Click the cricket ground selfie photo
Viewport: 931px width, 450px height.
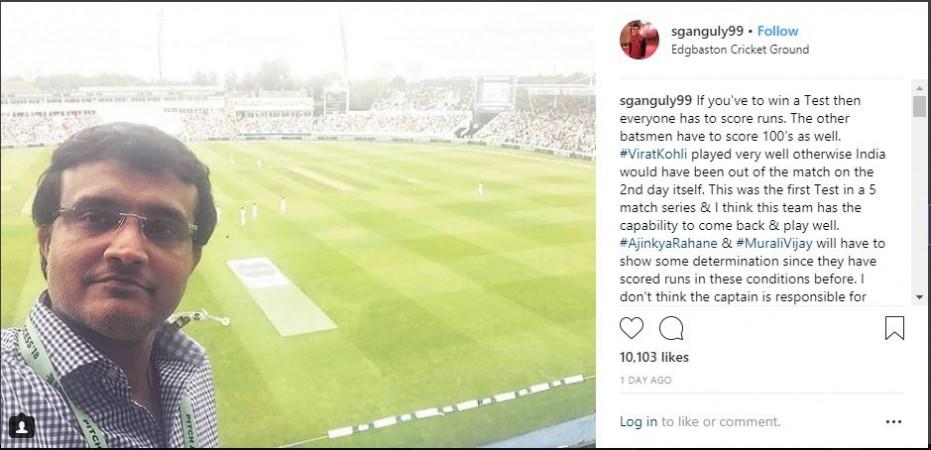[x=298, y=225]
